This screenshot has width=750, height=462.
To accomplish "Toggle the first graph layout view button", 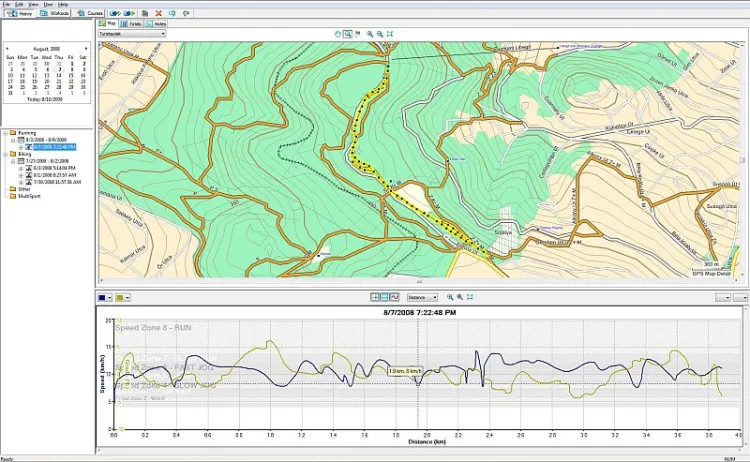I will click(x=375, y=297).
